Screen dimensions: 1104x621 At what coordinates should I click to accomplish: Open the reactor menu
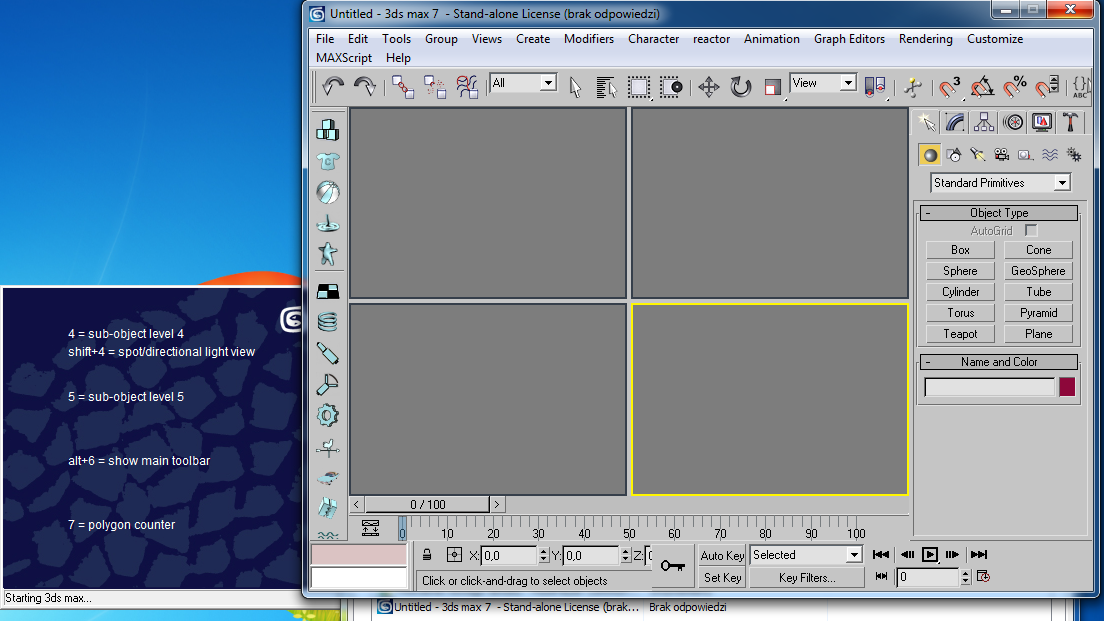point(711,39)
